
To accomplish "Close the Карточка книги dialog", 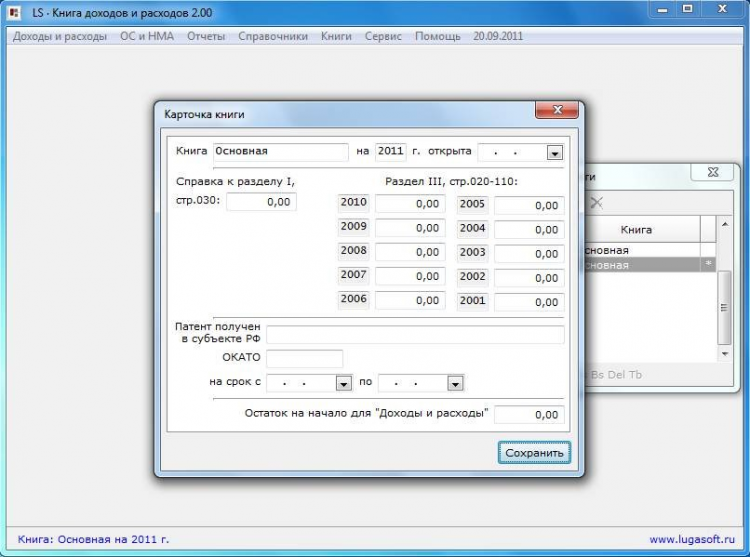I will (x=557, y=110).
